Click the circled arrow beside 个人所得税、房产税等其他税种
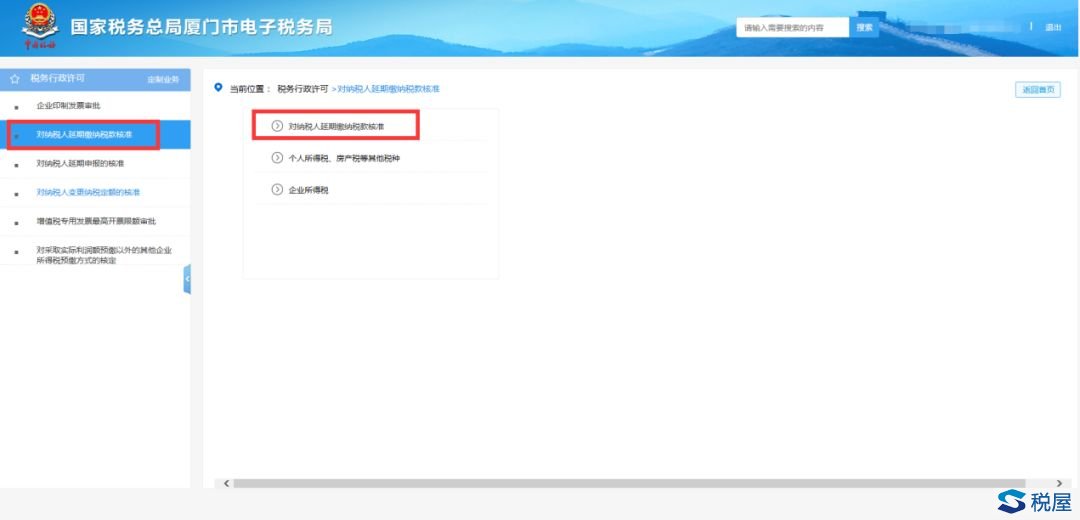This screenshot has height=520, width=1080. tap(278, 158)
